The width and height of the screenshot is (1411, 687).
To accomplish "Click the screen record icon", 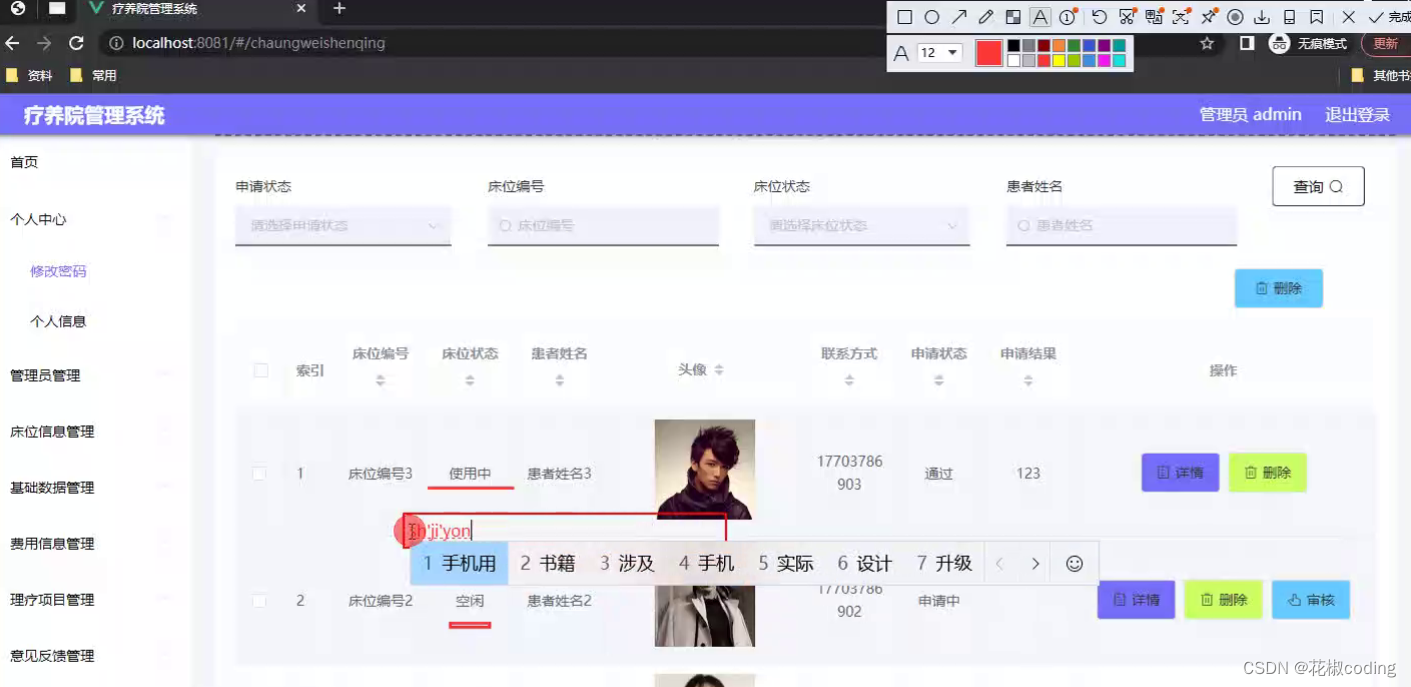I will tap(1235, 17).
